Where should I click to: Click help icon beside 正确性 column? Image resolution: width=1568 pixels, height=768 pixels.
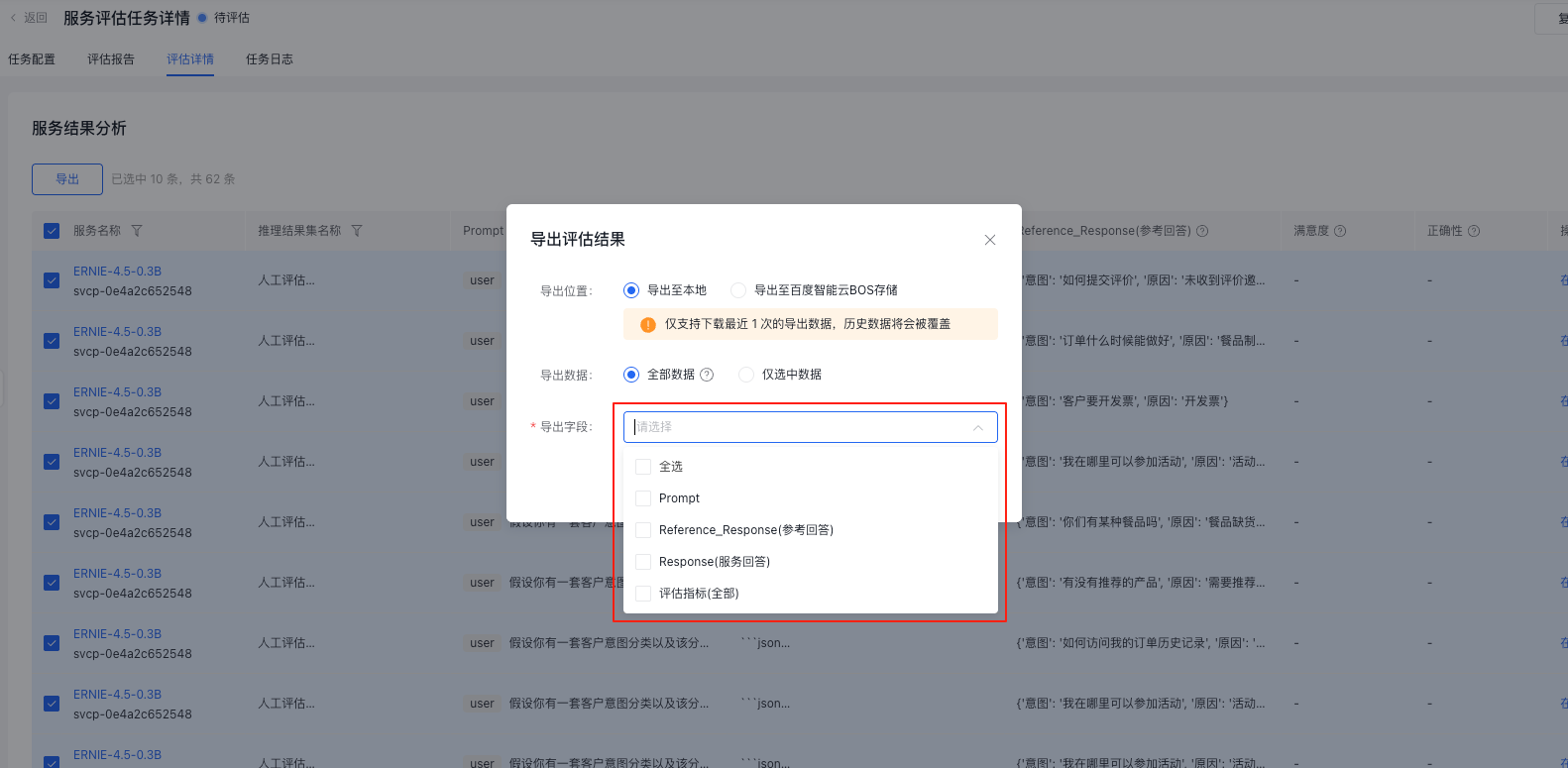[x=1474, y=231]
